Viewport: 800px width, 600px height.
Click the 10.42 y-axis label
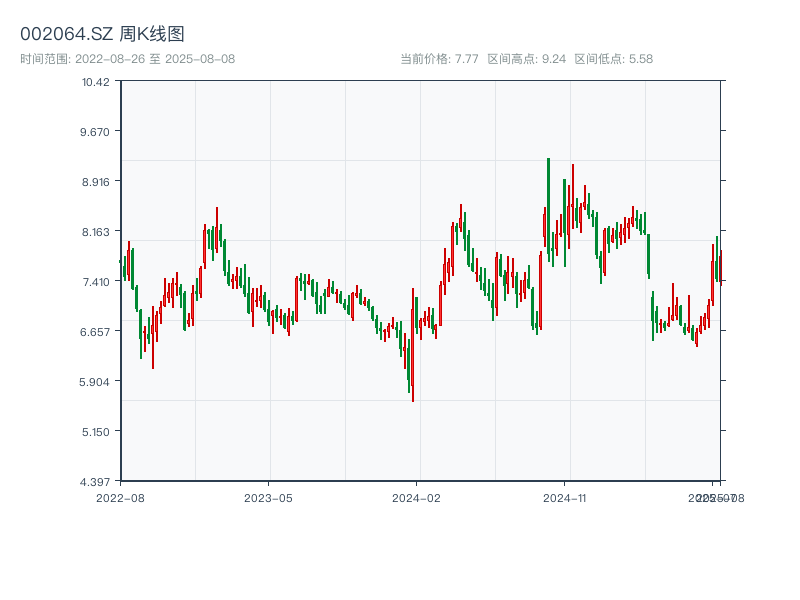click(x=96, y=81)
